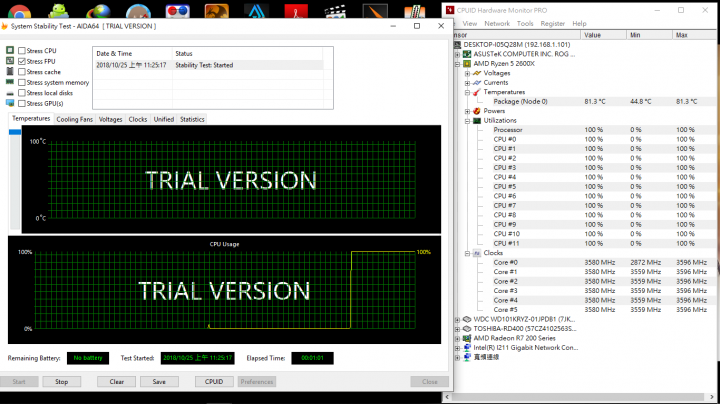Screen dimensions: 720x404
Task: Enable the Stress CPU checkbox
Action: click(x=22, y=50)
